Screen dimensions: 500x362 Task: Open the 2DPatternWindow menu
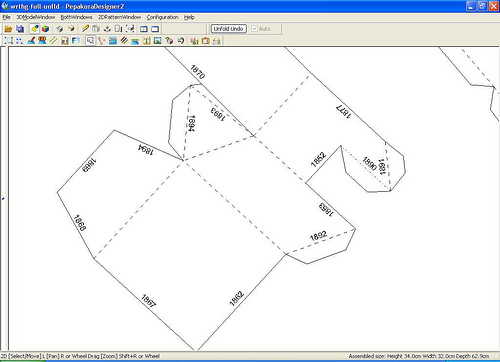coord(119,17)
